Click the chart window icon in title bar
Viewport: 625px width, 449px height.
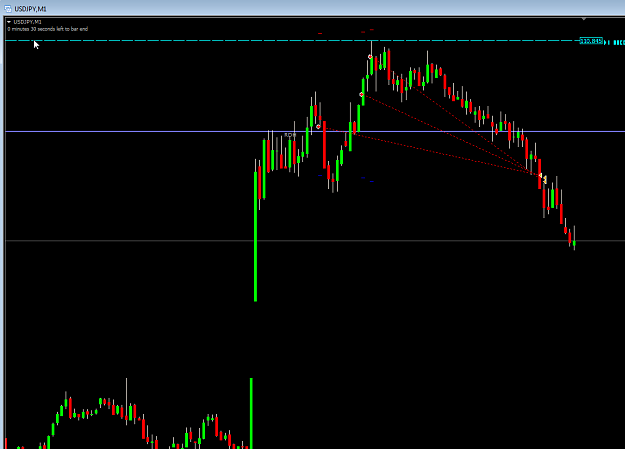[8, 8]
